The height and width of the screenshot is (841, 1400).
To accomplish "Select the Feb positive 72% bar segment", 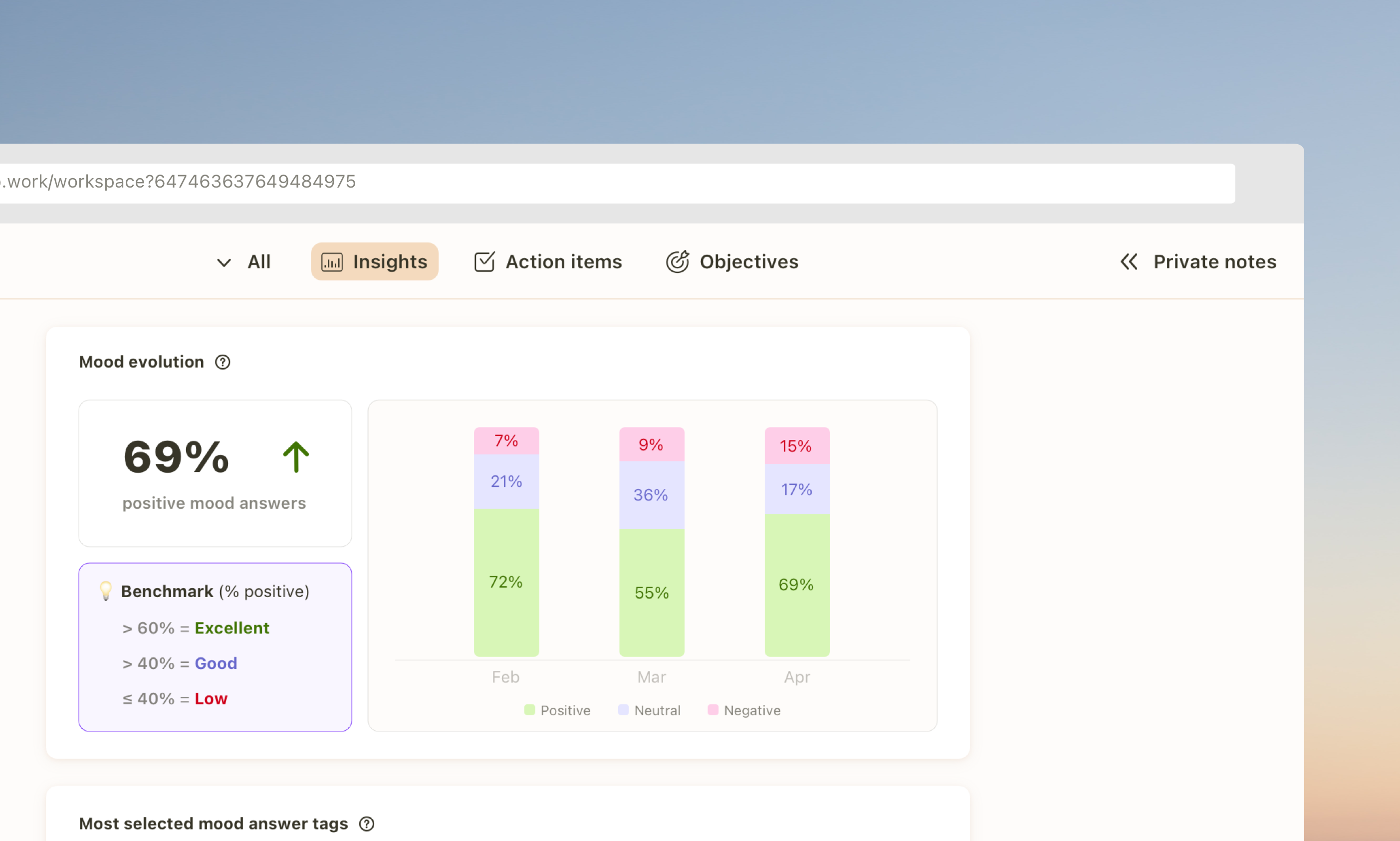I will coord(506,582).
